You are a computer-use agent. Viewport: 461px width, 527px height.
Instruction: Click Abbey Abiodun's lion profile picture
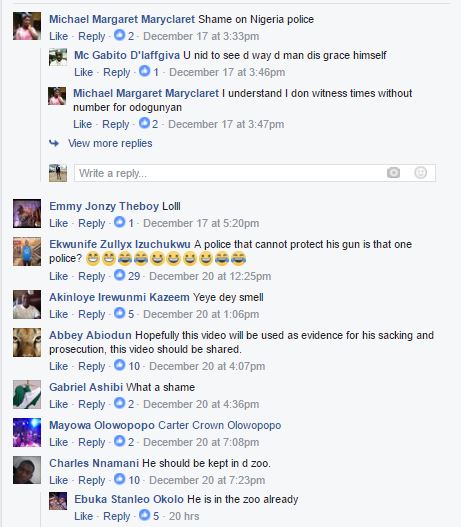(27, 342)
